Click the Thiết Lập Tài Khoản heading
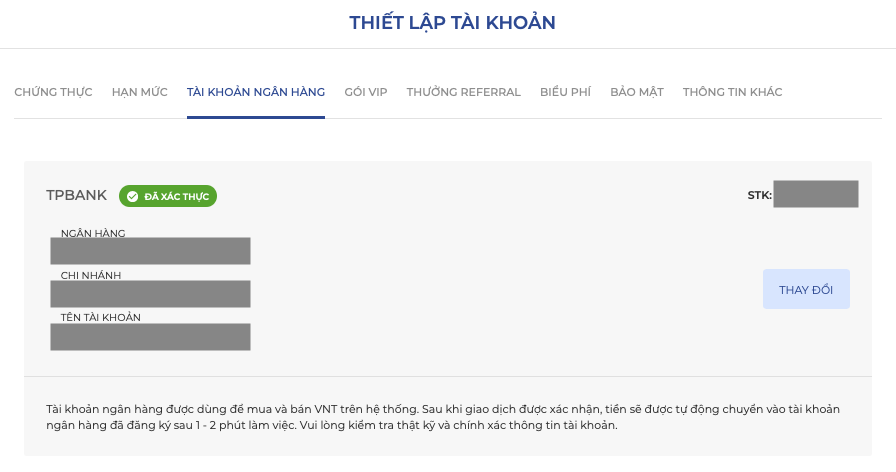 click(x=452, y=23)
